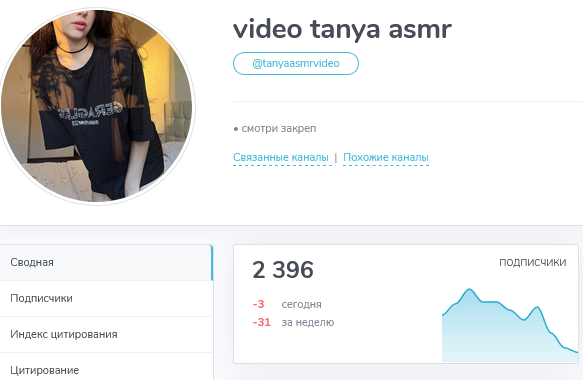
Task: Click the latest lowest point of chart
Action: (x=576, y=352)
